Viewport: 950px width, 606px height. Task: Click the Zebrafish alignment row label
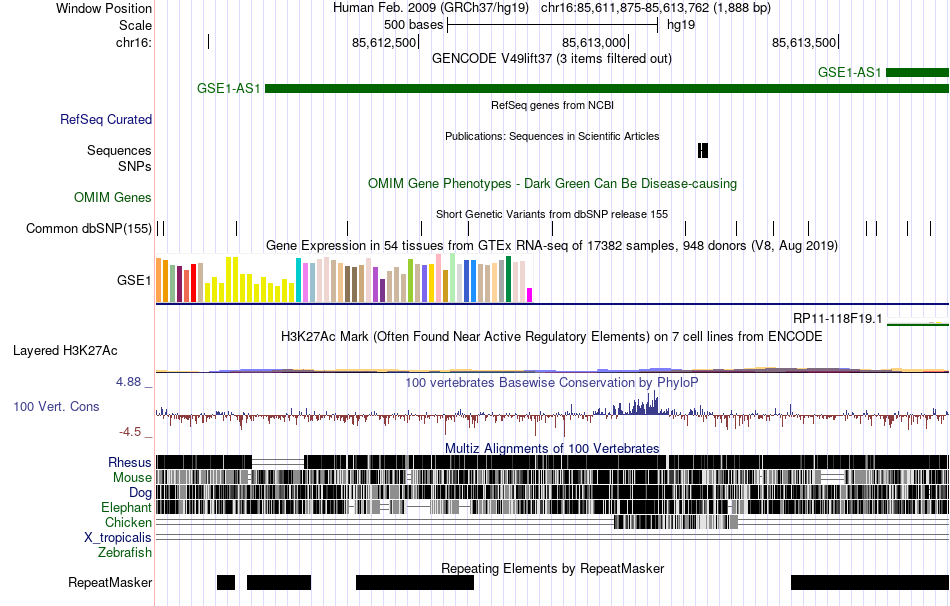click(x=125, y=553)
